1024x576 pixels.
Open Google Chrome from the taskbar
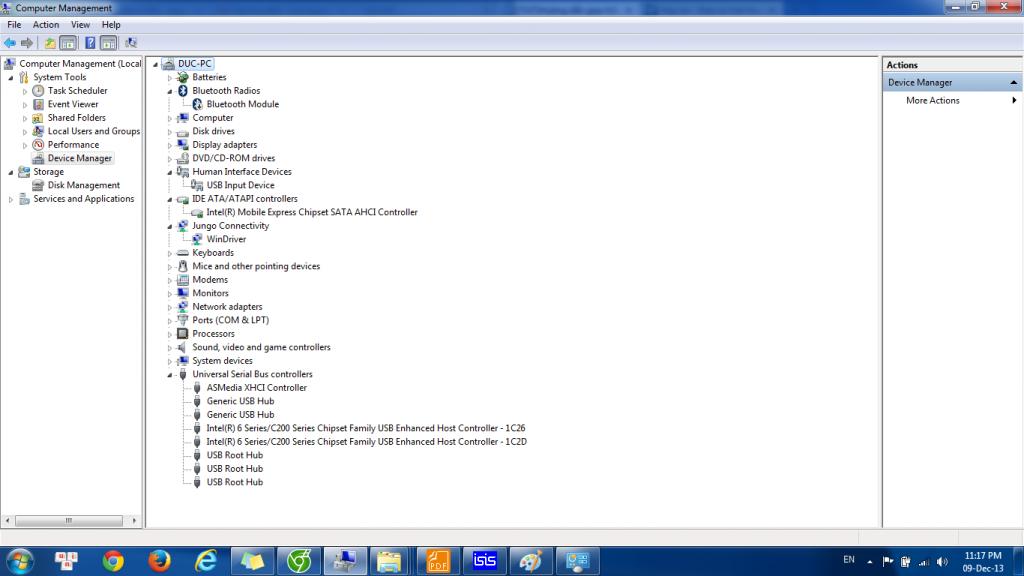[113, 561]
